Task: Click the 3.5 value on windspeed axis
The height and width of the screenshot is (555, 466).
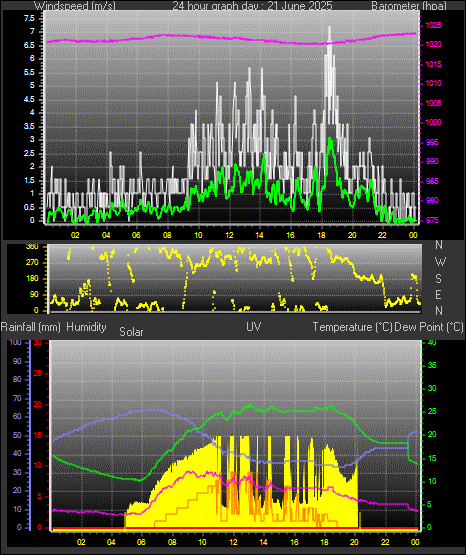Action: coord(29,126)
